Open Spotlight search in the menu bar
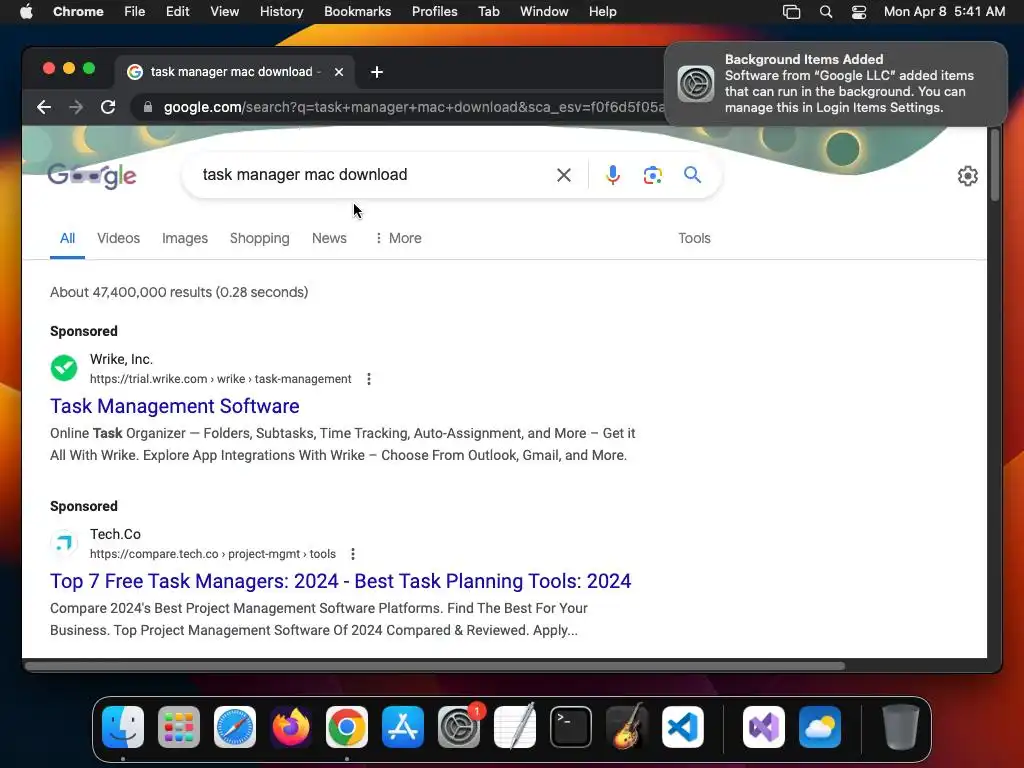 [x=825, y=12]
